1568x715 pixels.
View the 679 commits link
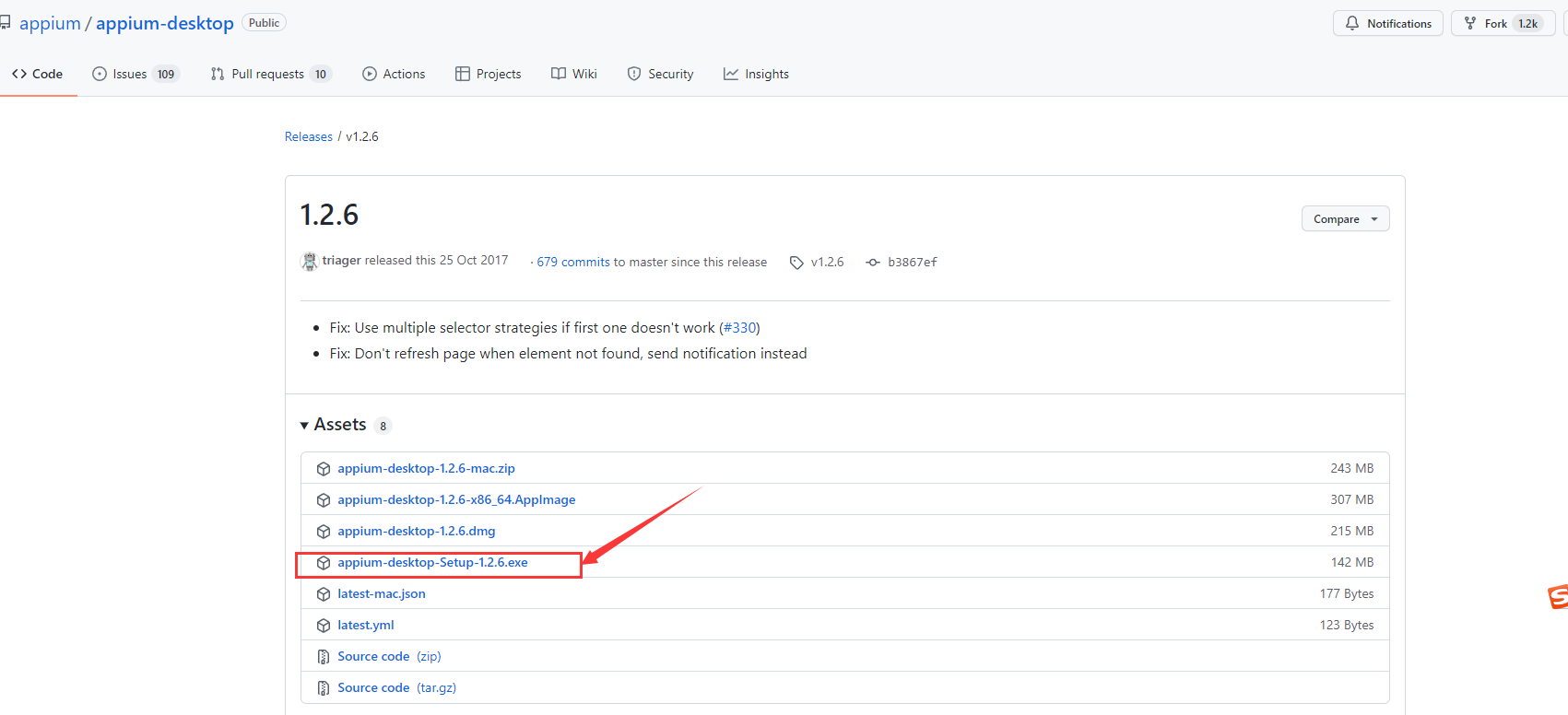(x=573, y=262)
